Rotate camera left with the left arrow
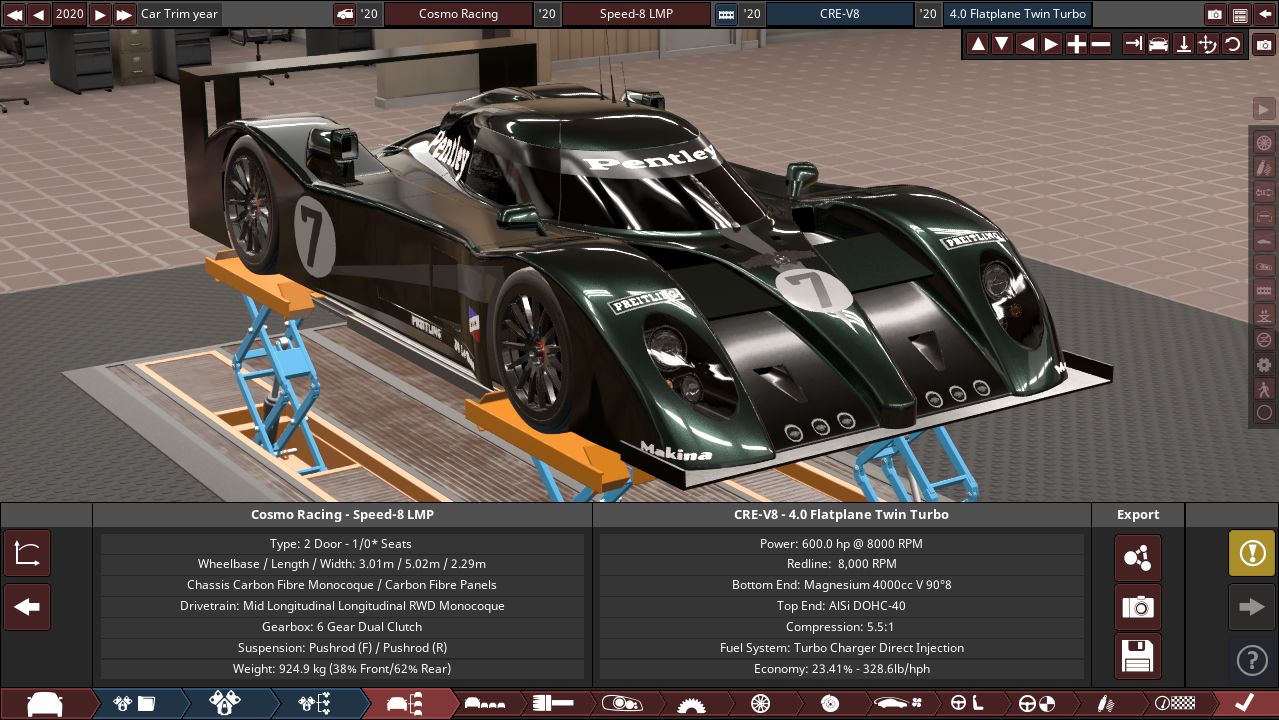Screen dimensions: 1279x720 1027,44
